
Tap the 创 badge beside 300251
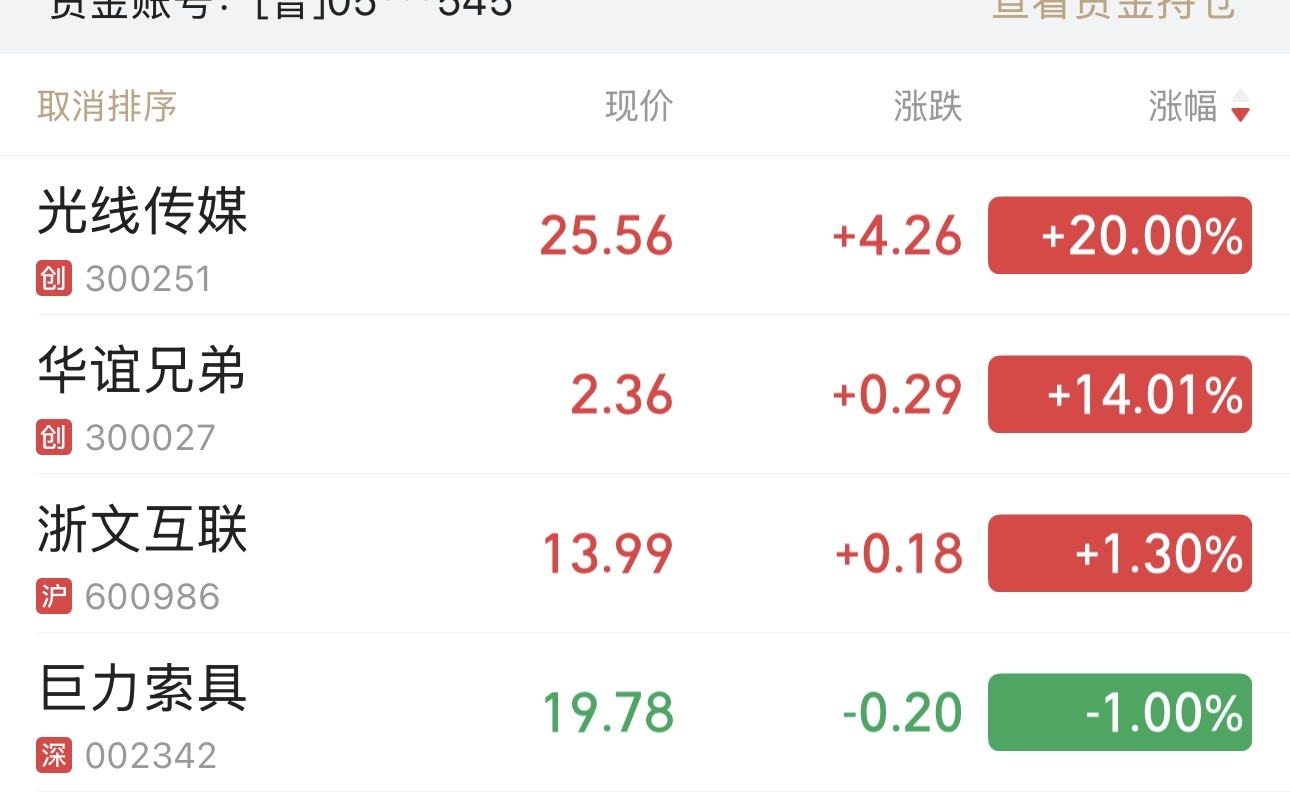[x=54, y=278]
